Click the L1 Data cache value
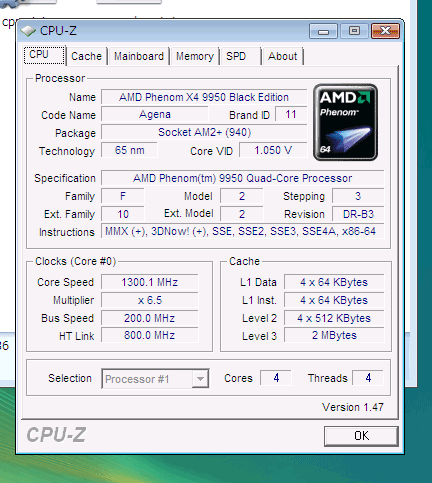The height and width of the screenshot is (483, 432). (334, 282)
